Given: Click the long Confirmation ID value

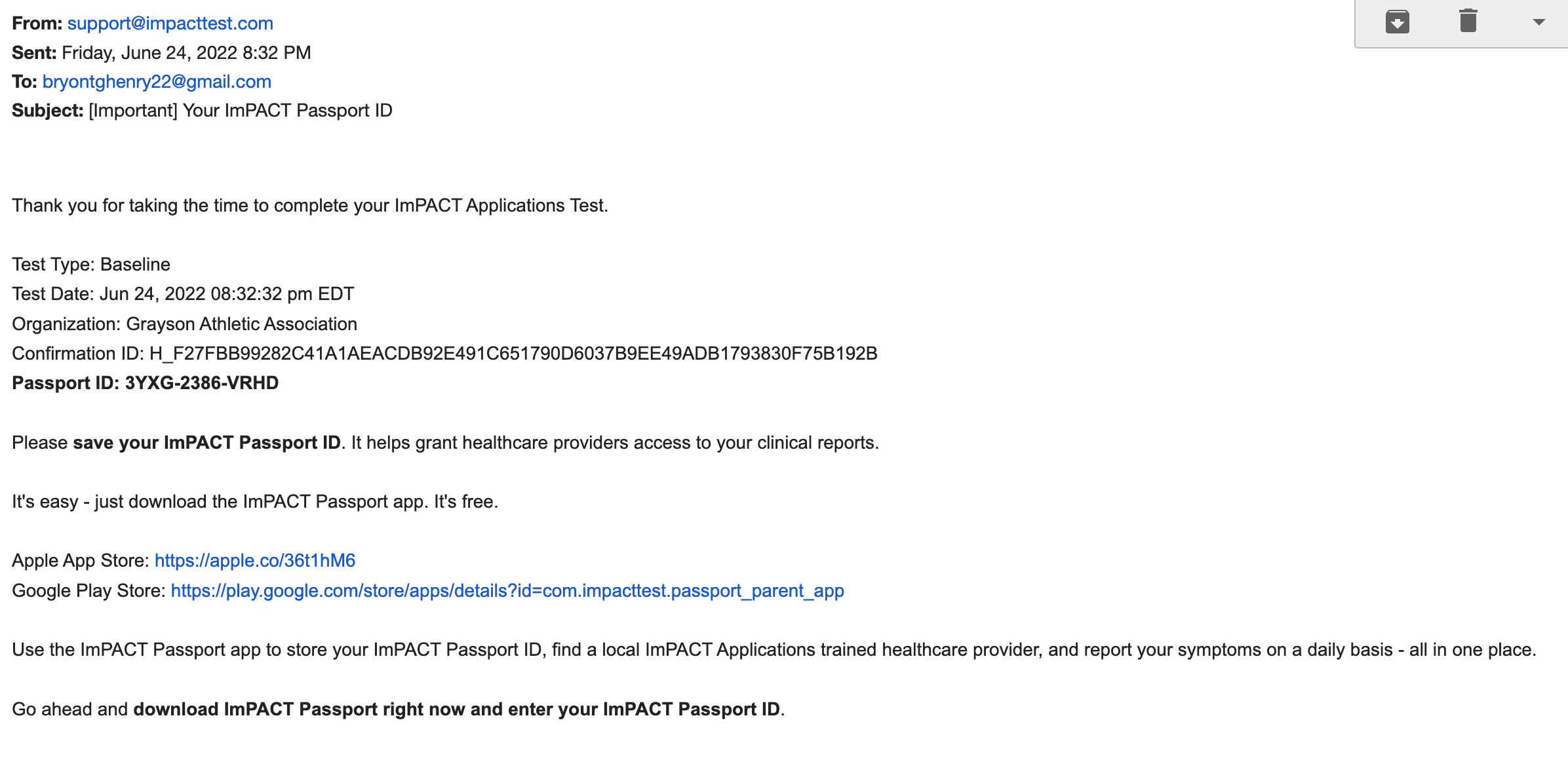Looking at the screenshot, I should 513,353.
